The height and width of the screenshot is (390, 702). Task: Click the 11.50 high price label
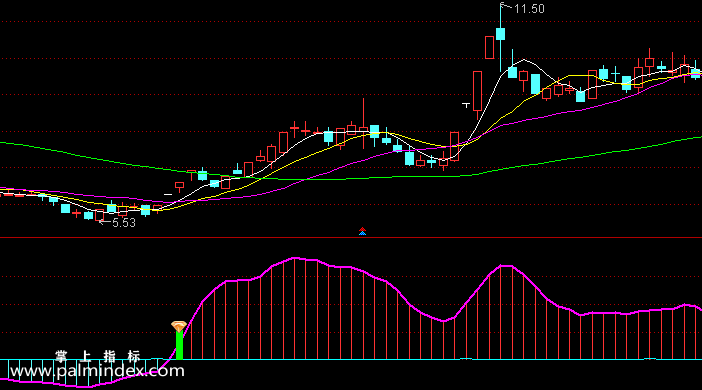pyautogui.click(x=529, y=9)
